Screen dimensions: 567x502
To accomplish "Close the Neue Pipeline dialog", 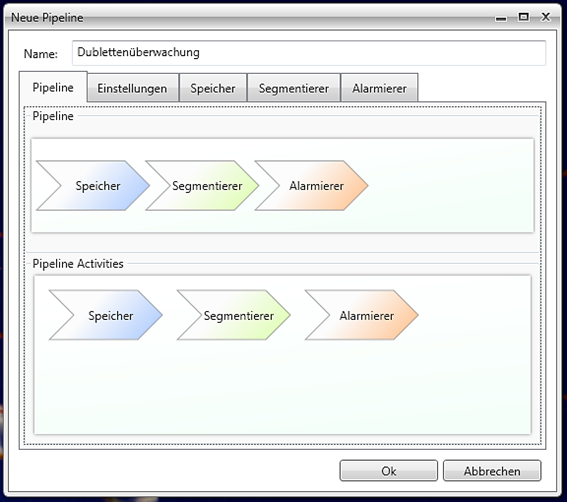I will [546, 17].
